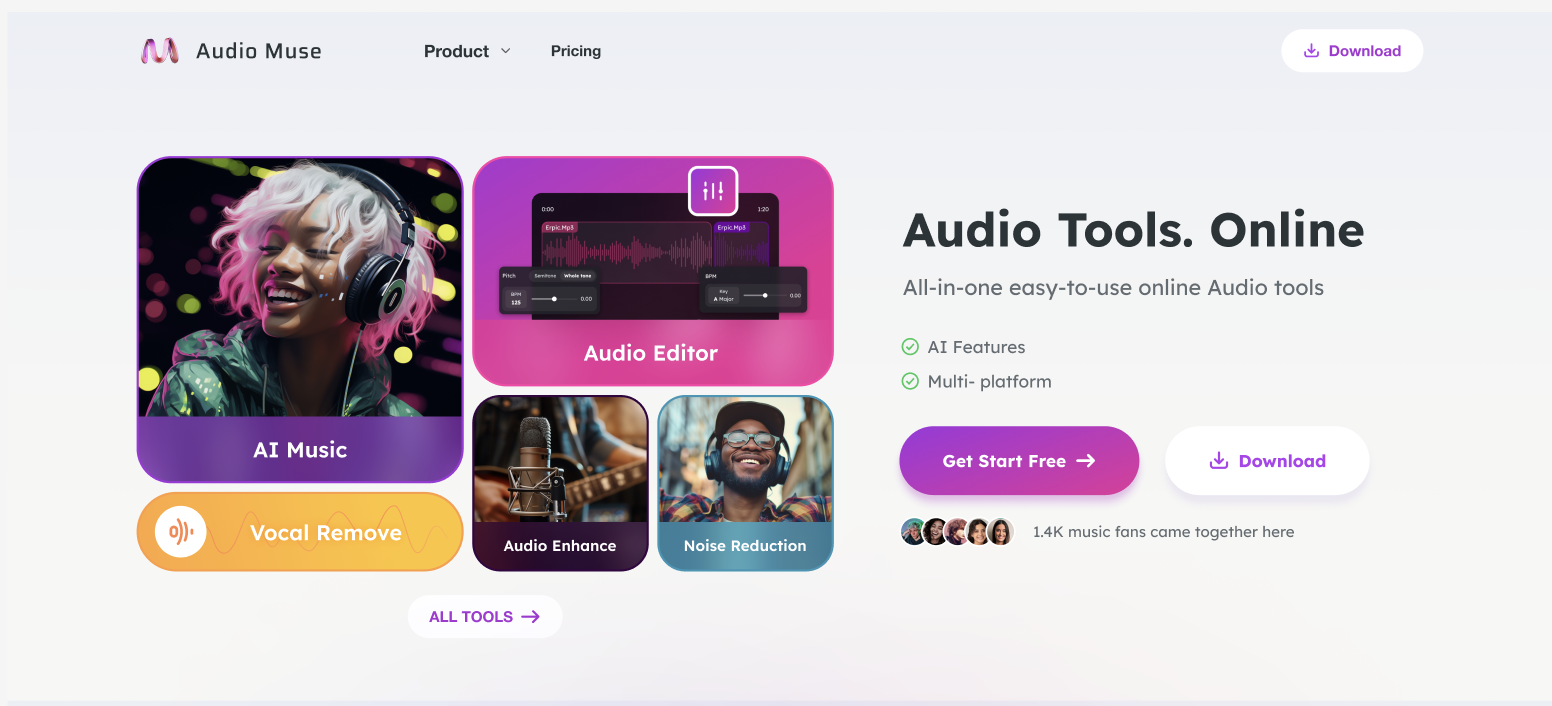Open the Product menu
This screenshot has height=706, width=1552.
click(467, 51)
